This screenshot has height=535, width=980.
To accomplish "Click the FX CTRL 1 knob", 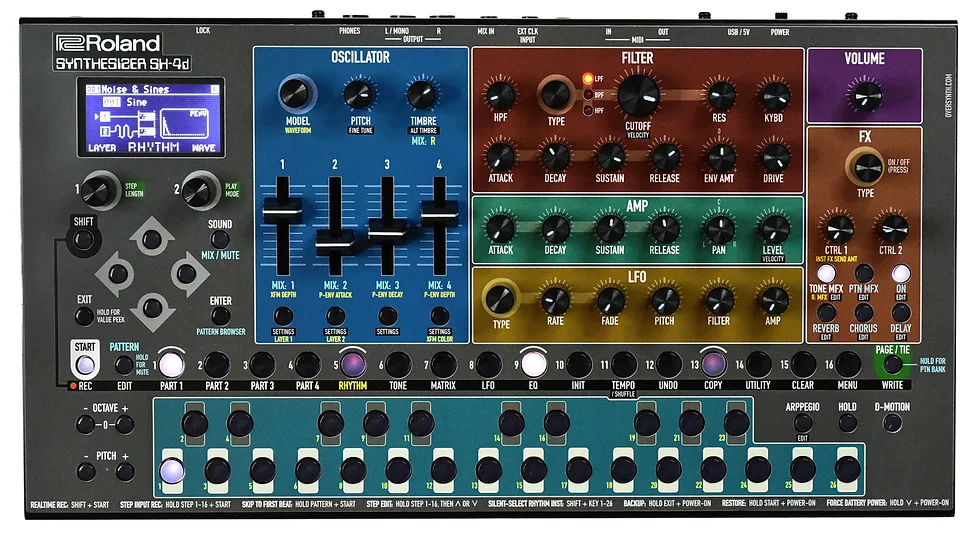I will (x=838, y=228).
